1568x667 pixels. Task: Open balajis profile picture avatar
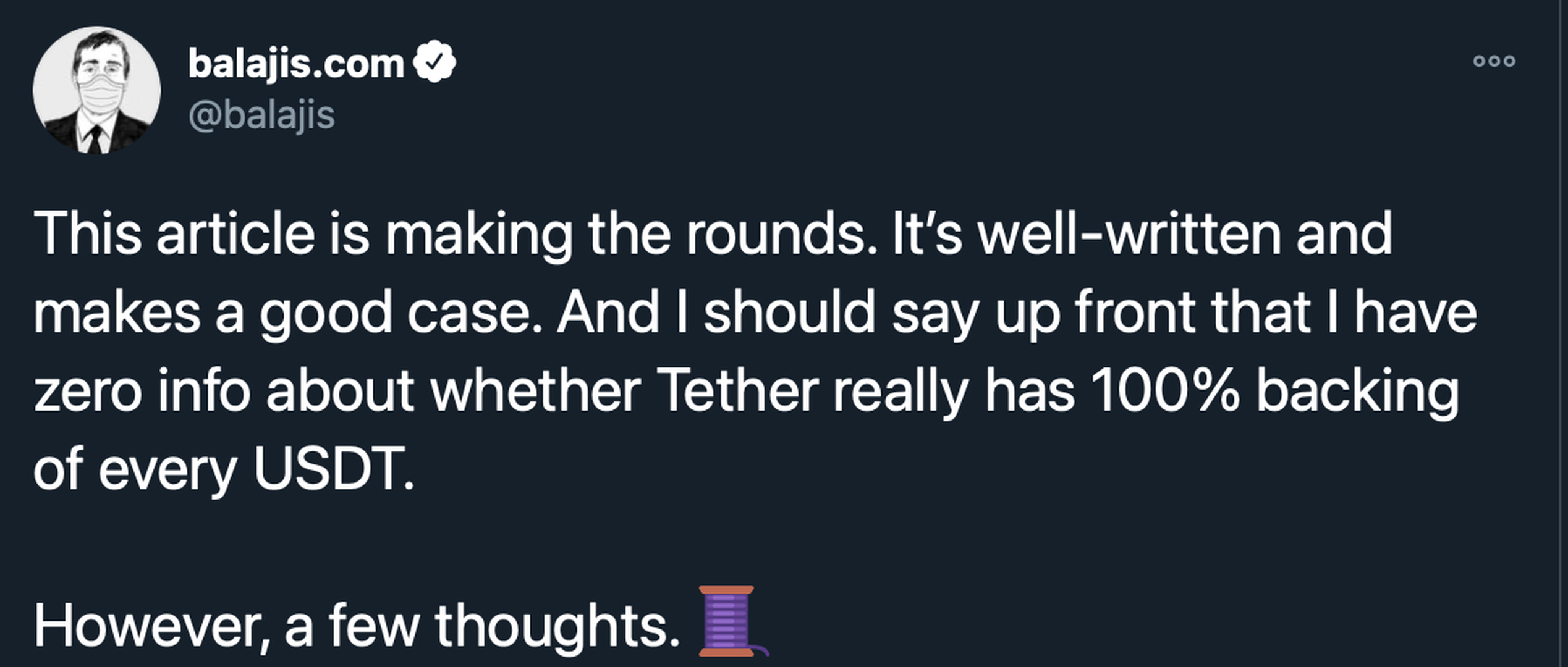coord(97,91)
